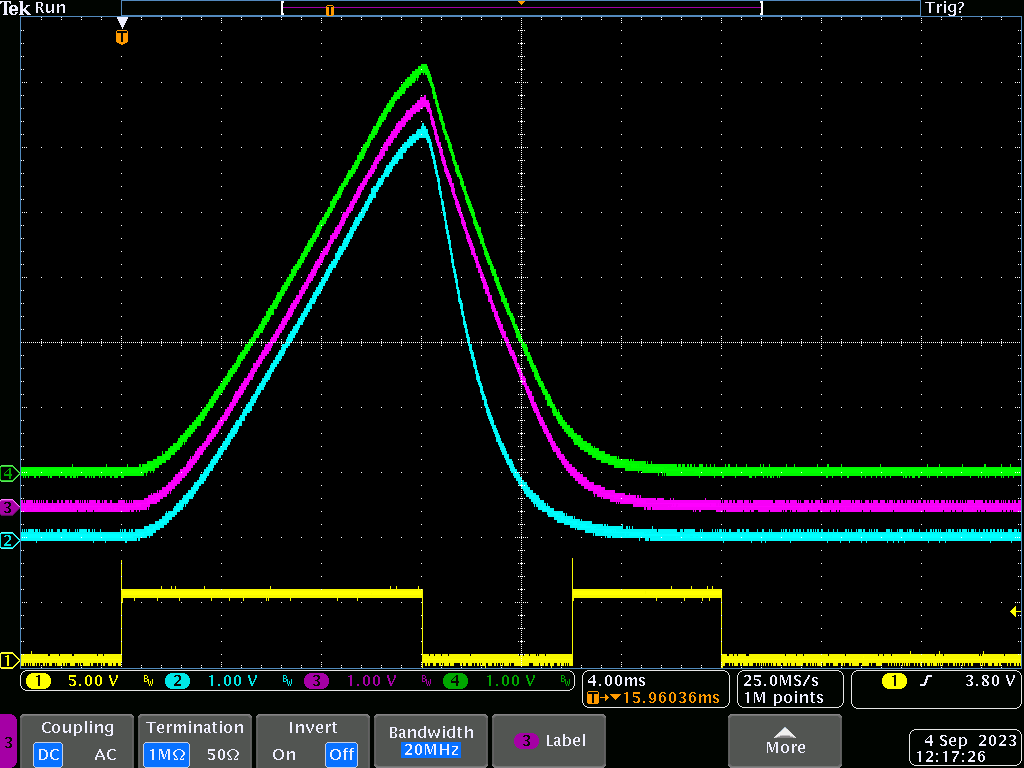Click the Trig? status indicator
This screenshot has width=1024, height=768.
click(944, 8)
